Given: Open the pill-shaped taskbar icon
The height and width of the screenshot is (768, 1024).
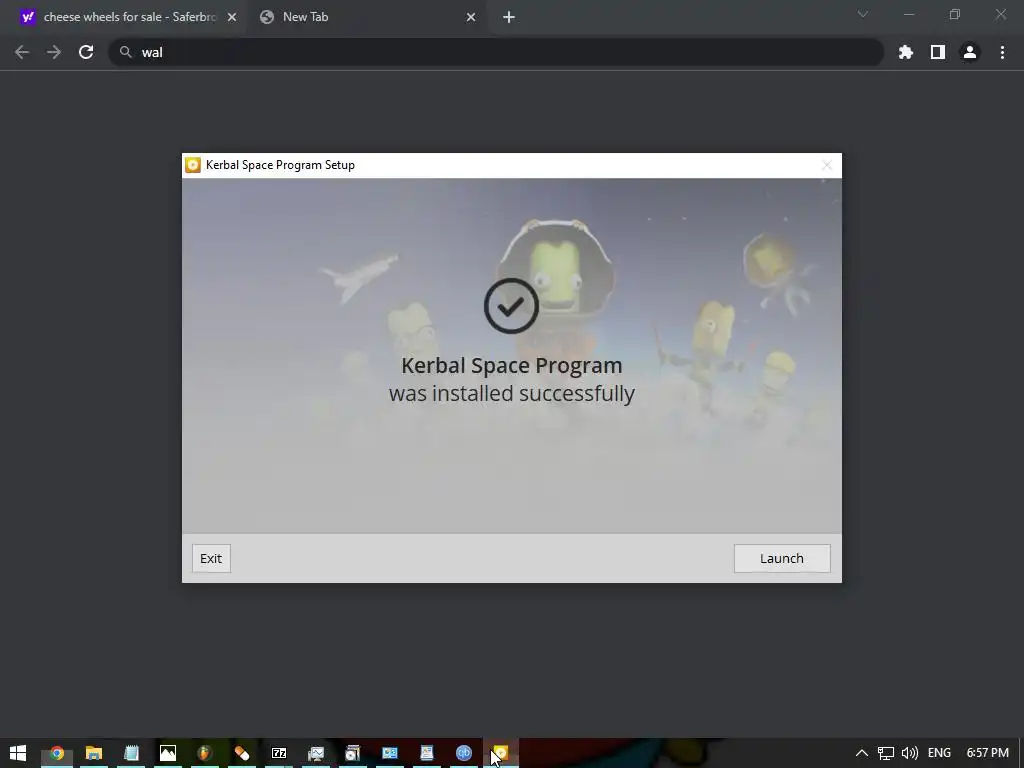Looking at the screenshot, I should (242, 753).
